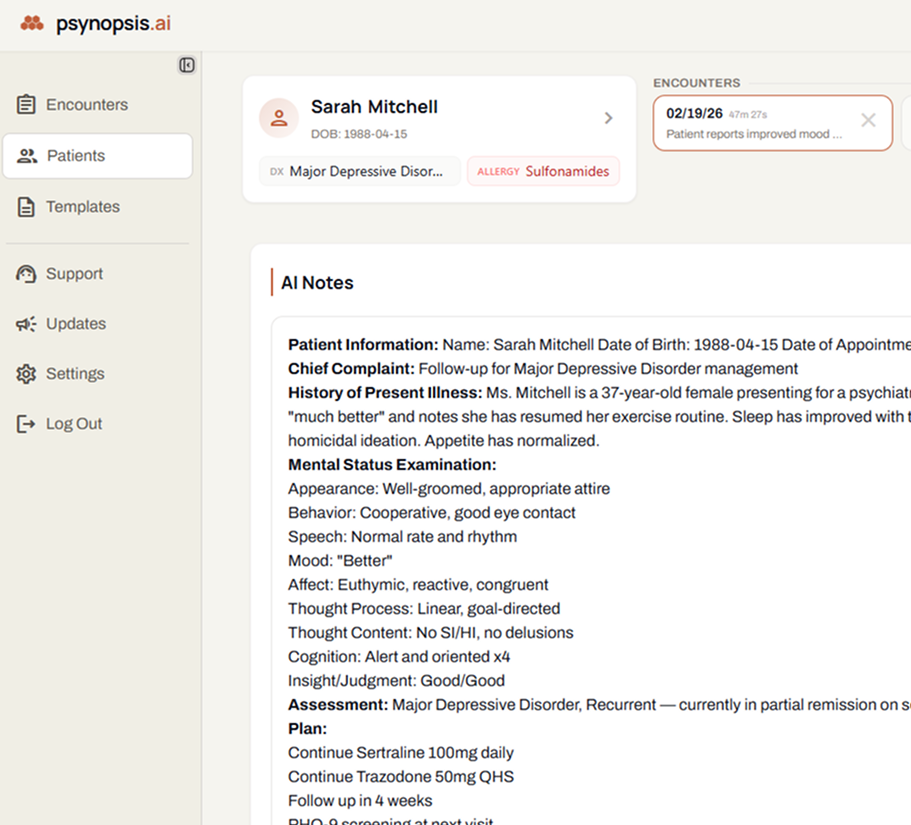
Task: Expand Sarah Mitchell's details via the chevron
Action: coord(608,117)
